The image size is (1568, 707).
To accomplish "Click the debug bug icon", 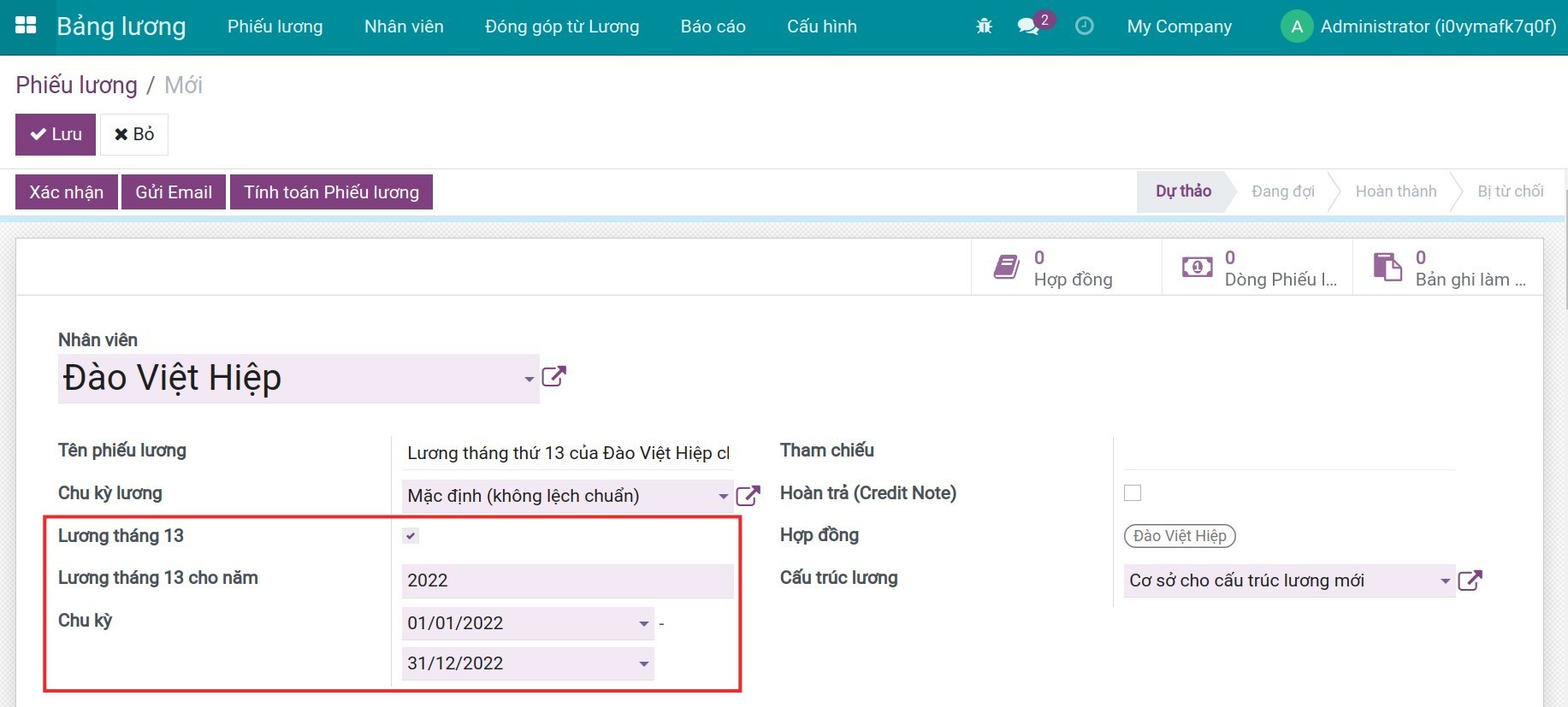I will (x=984, y=27).
